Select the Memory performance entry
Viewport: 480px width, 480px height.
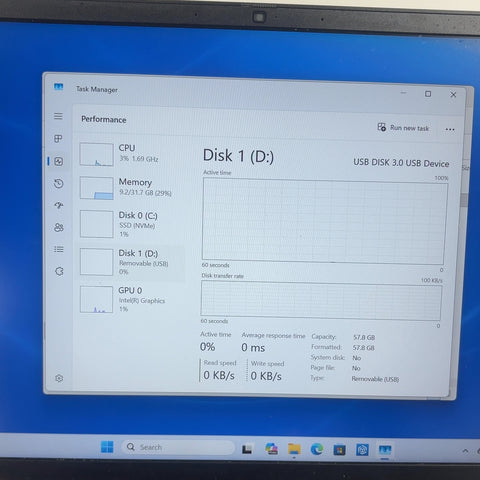[132, 188]
